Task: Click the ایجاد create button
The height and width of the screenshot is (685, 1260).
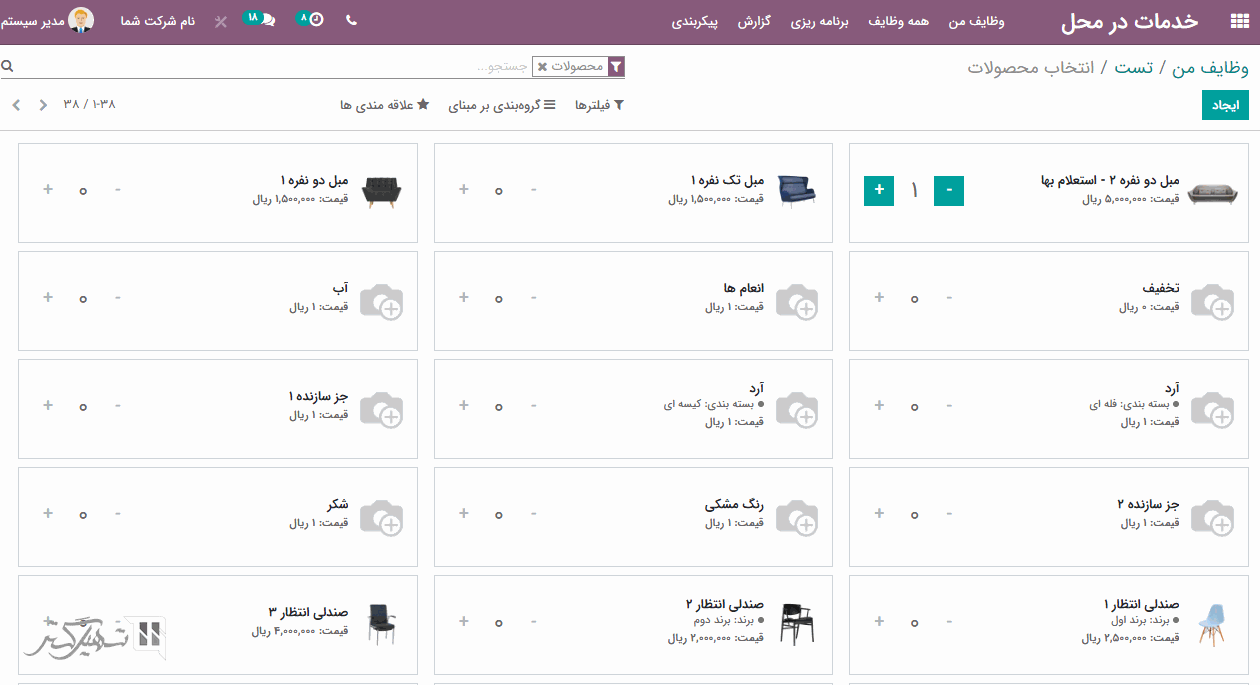Action: pyautogui.click(x=1225, y=105)
